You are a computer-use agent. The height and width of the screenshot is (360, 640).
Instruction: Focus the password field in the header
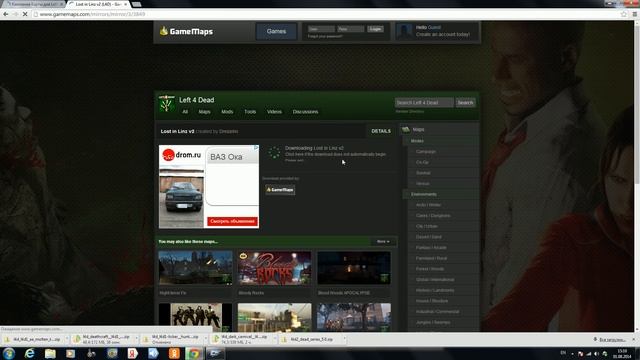click(x=351, y=29)
